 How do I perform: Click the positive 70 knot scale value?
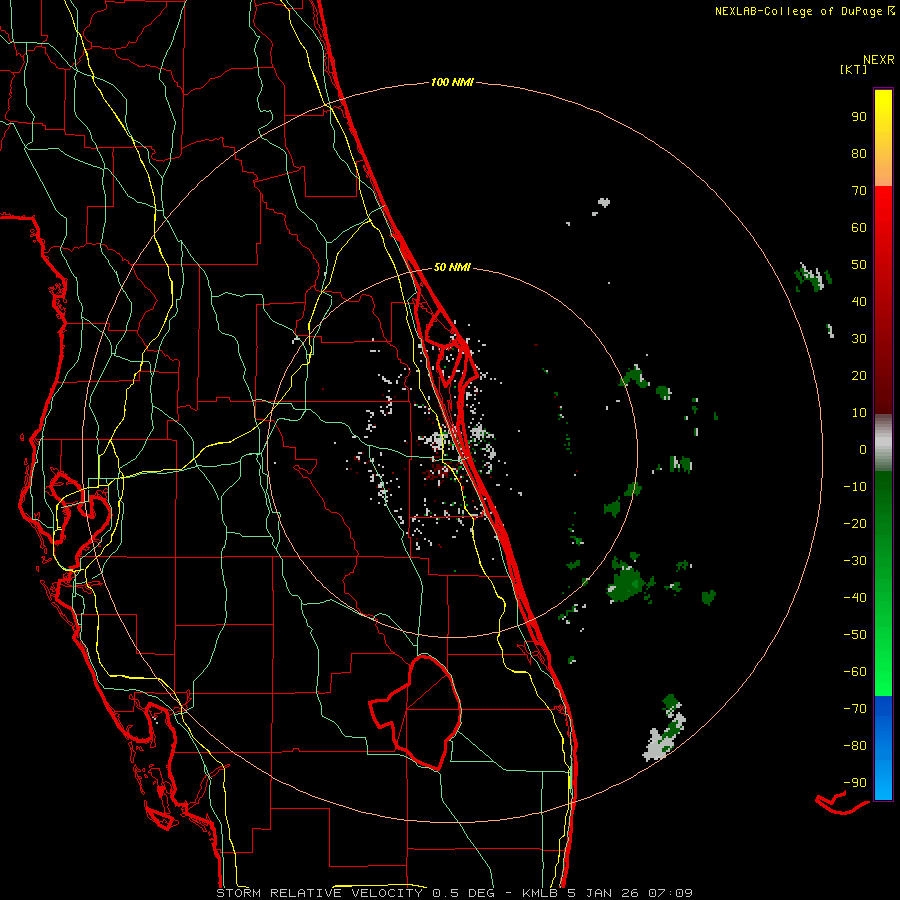pos(859,191)
